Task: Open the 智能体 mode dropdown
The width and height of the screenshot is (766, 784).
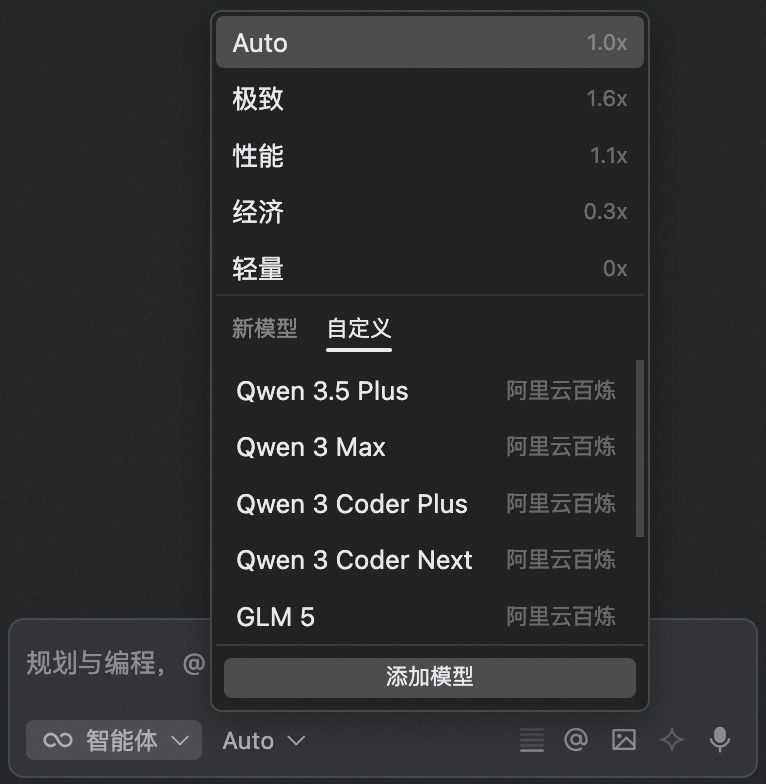Action: pyautogui.click(x=114, y=740)
